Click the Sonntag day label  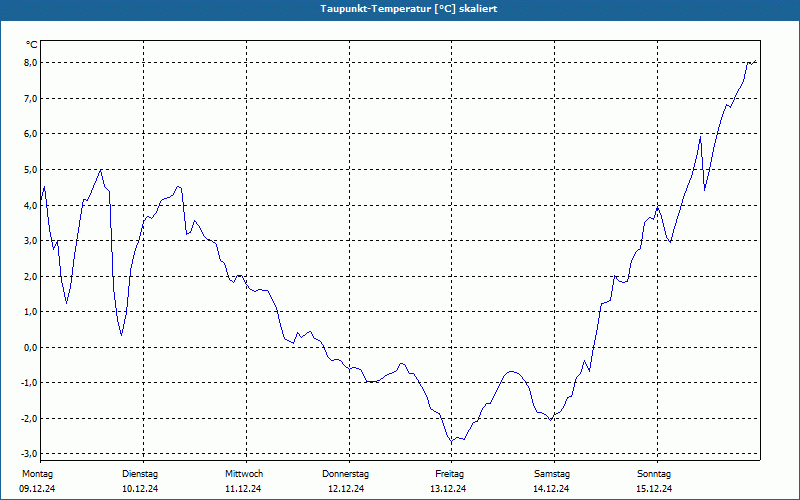click(x=654, y=474)
